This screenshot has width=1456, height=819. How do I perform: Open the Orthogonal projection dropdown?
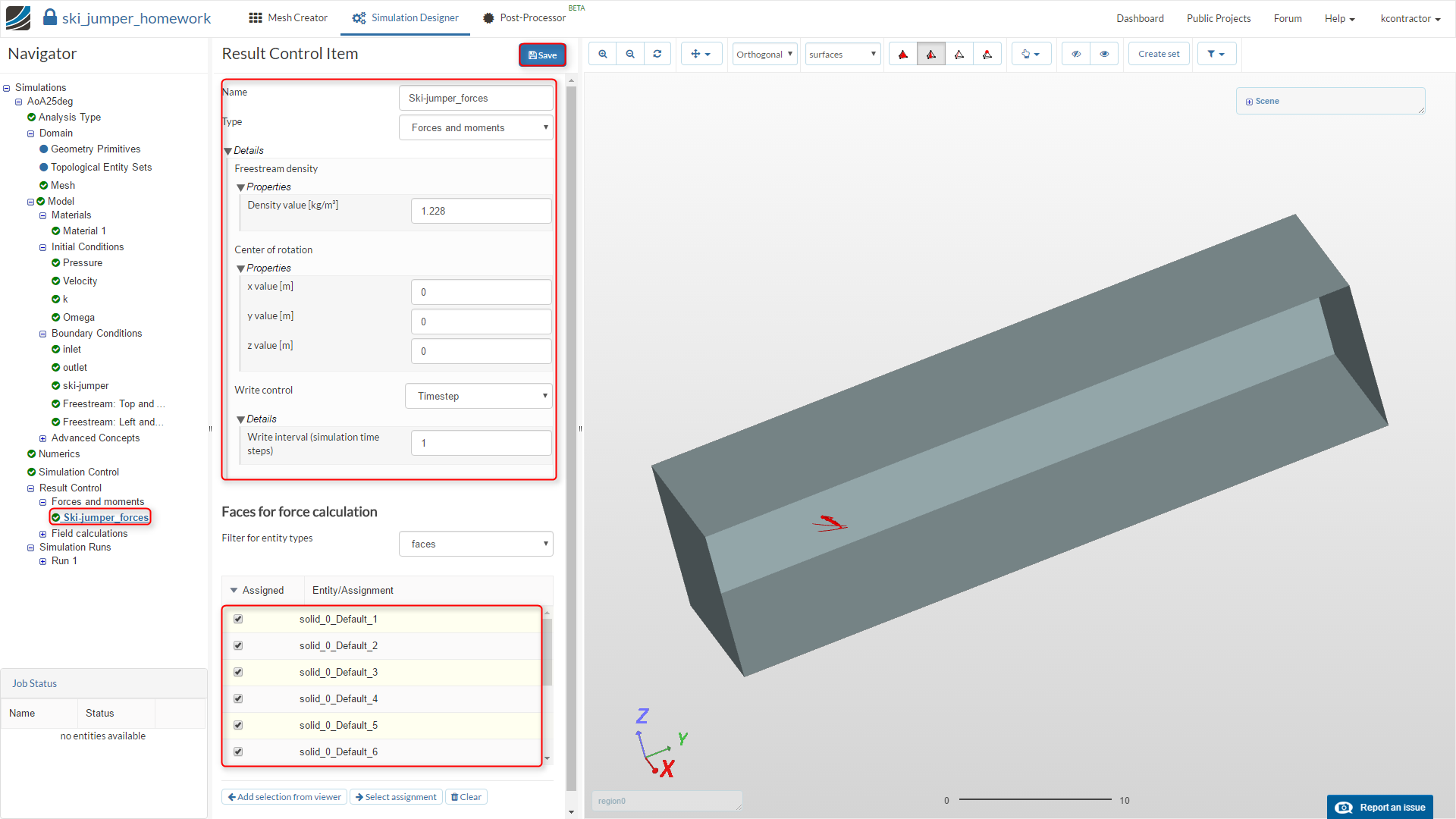pyautogui.click(x=764, y=54)
